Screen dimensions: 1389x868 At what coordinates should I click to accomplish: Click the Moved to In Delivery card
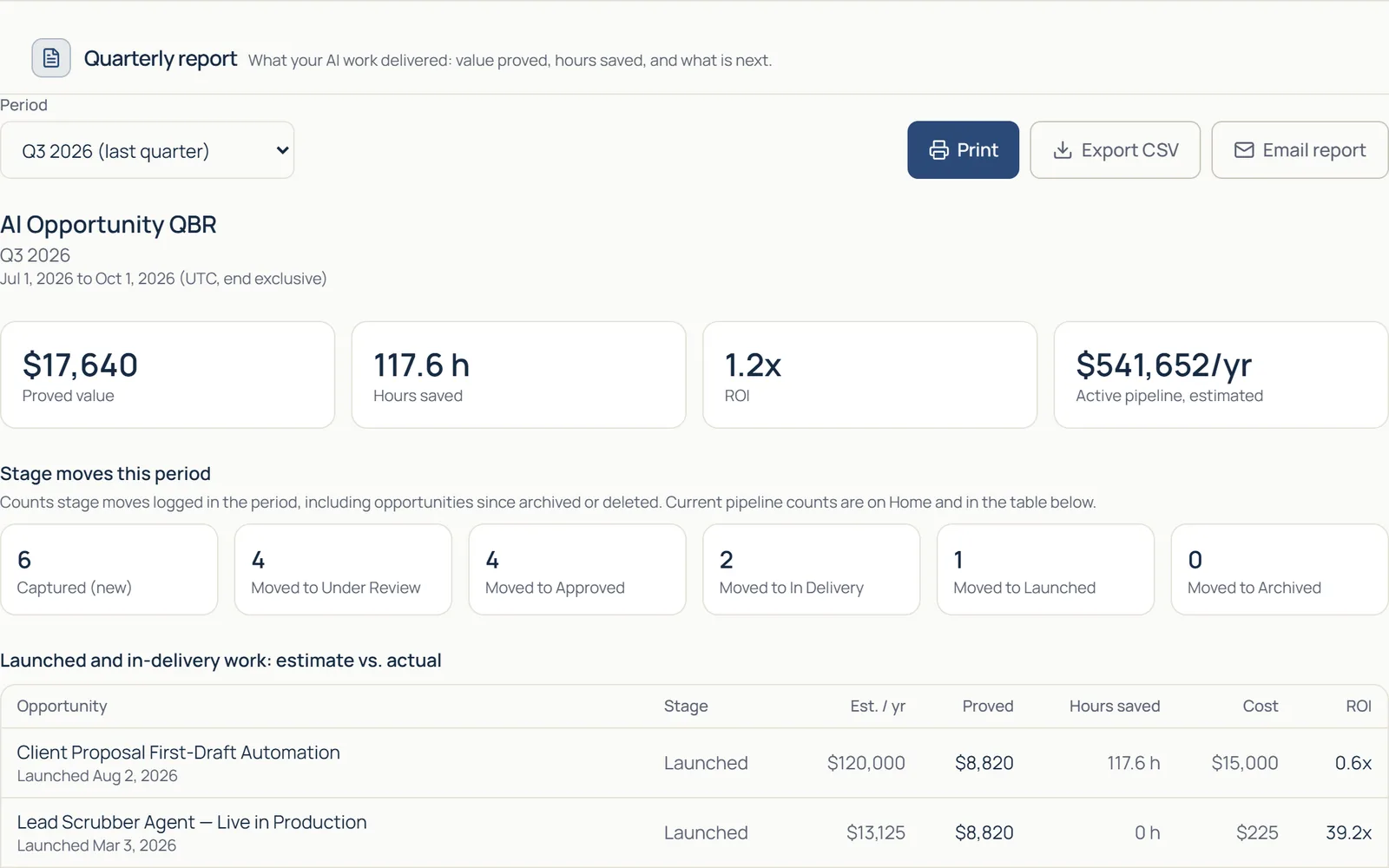click(811, 569)
